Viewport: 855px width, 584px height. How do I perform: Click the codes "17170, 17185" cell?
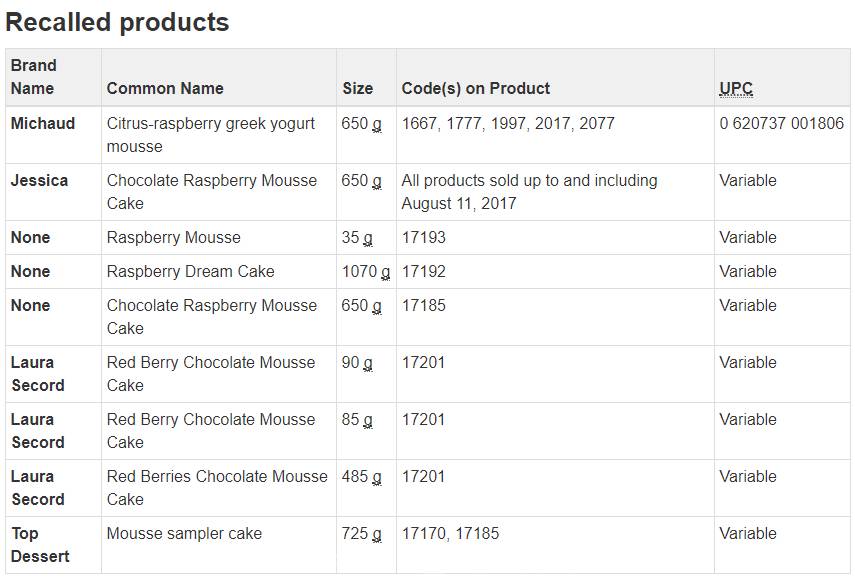450,533
